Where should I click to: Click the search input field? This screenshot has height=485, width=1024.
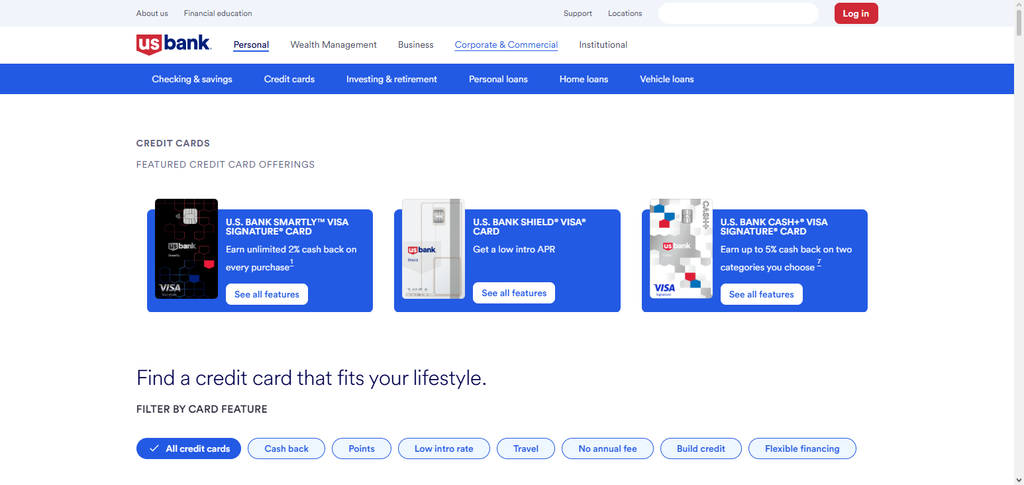tap(738, 13)
